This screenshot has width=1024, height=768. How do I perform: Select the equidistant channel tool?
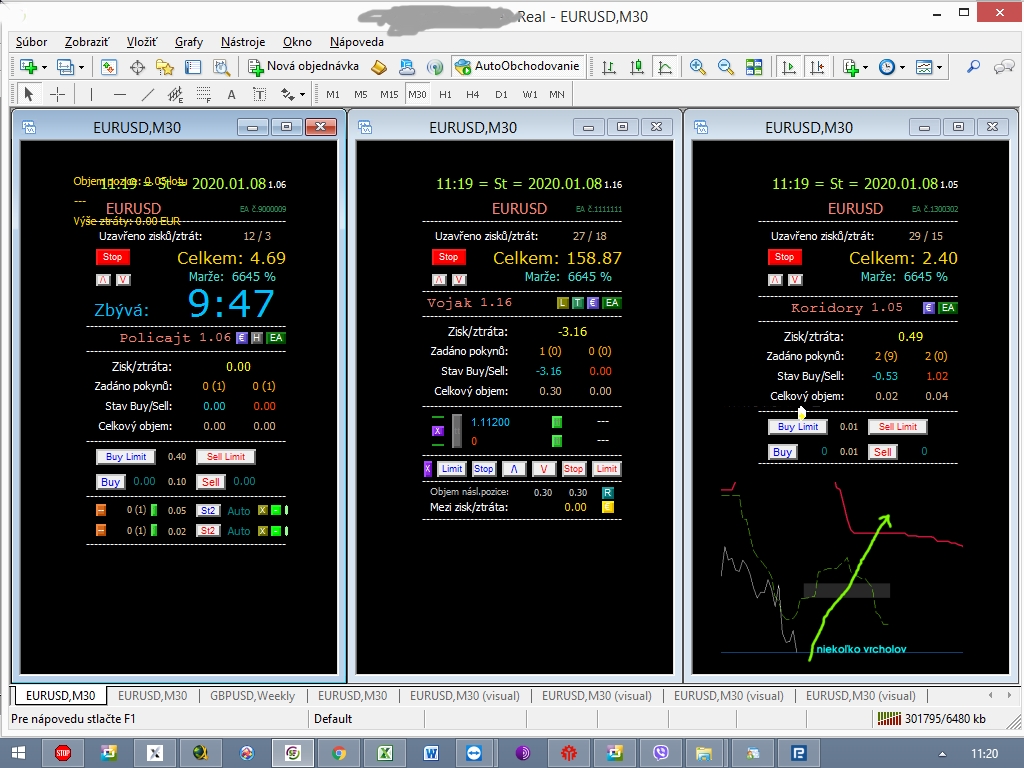click(175, 95)
